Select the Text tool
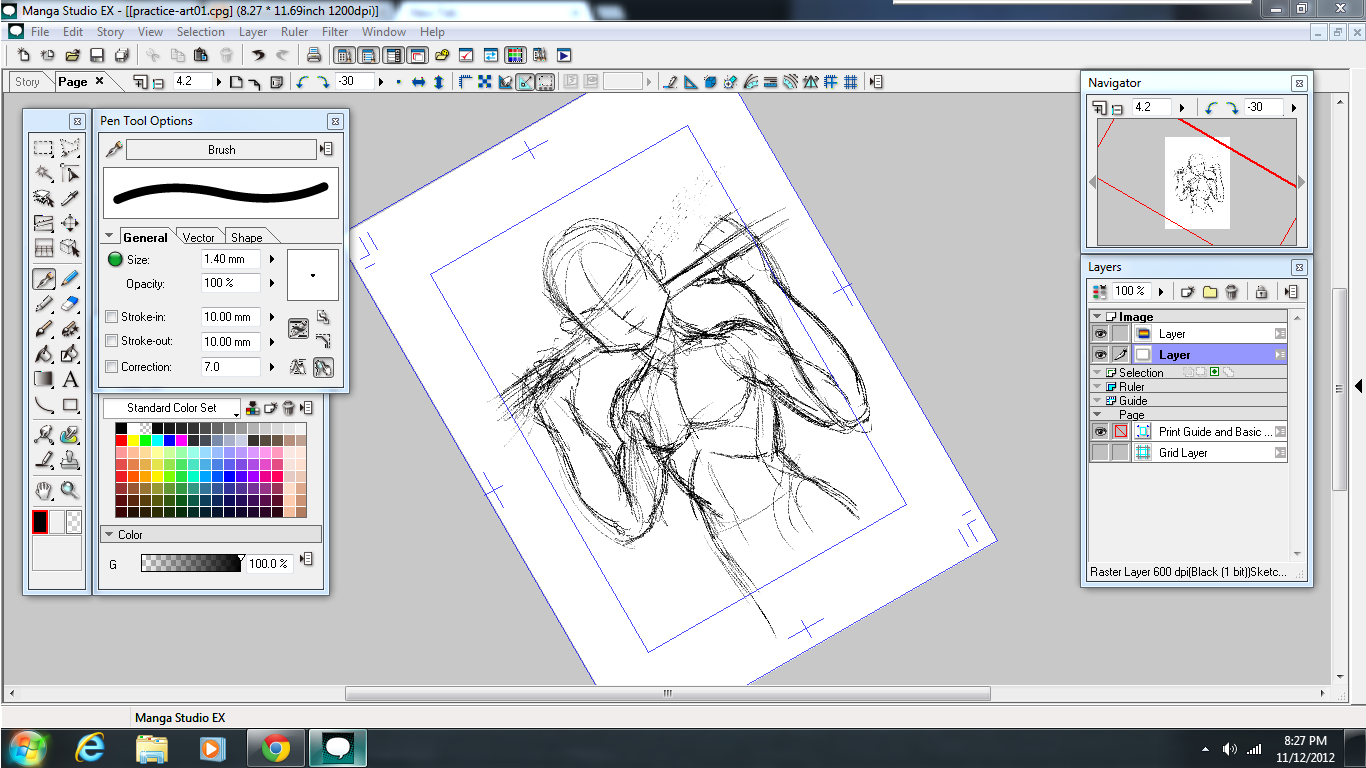The width and height of the screenshot is (1366, 768). coord(69,379)
